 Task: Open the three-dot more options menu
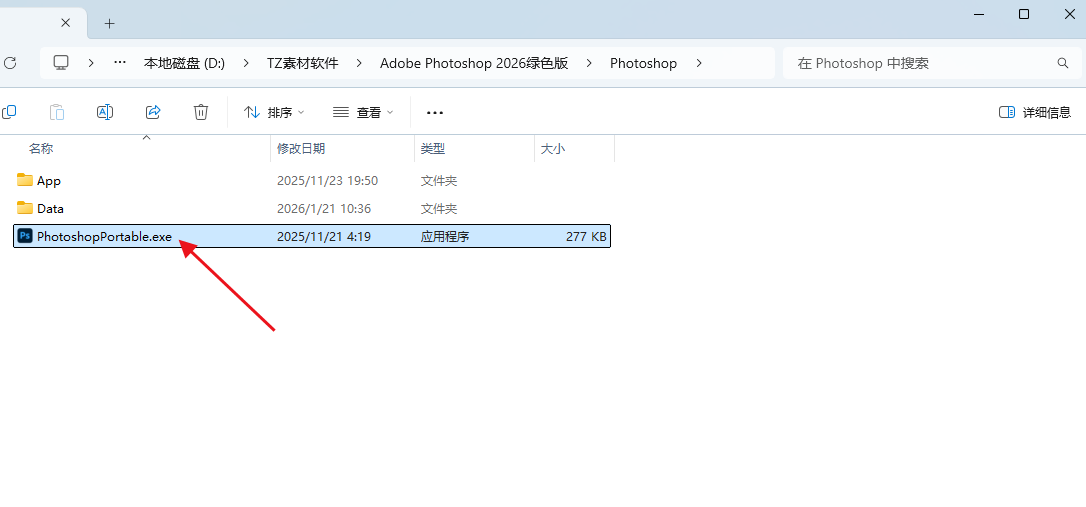[x=435, y=112]
